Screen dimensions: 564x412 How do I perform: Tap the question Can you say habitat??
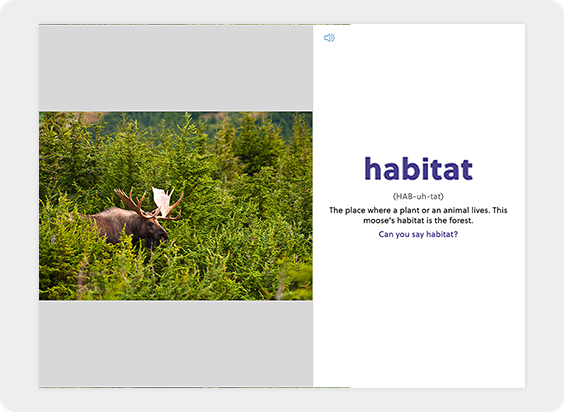pos(418,234)
